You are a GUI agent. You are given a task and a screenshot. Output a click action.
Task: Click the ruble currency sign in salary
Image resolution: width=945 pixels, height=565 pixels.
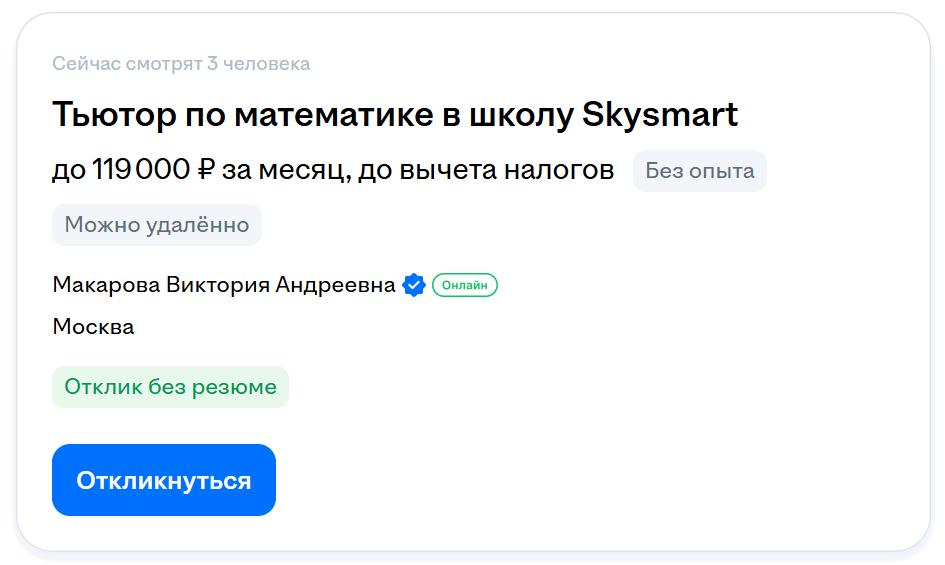pos(206,169)
